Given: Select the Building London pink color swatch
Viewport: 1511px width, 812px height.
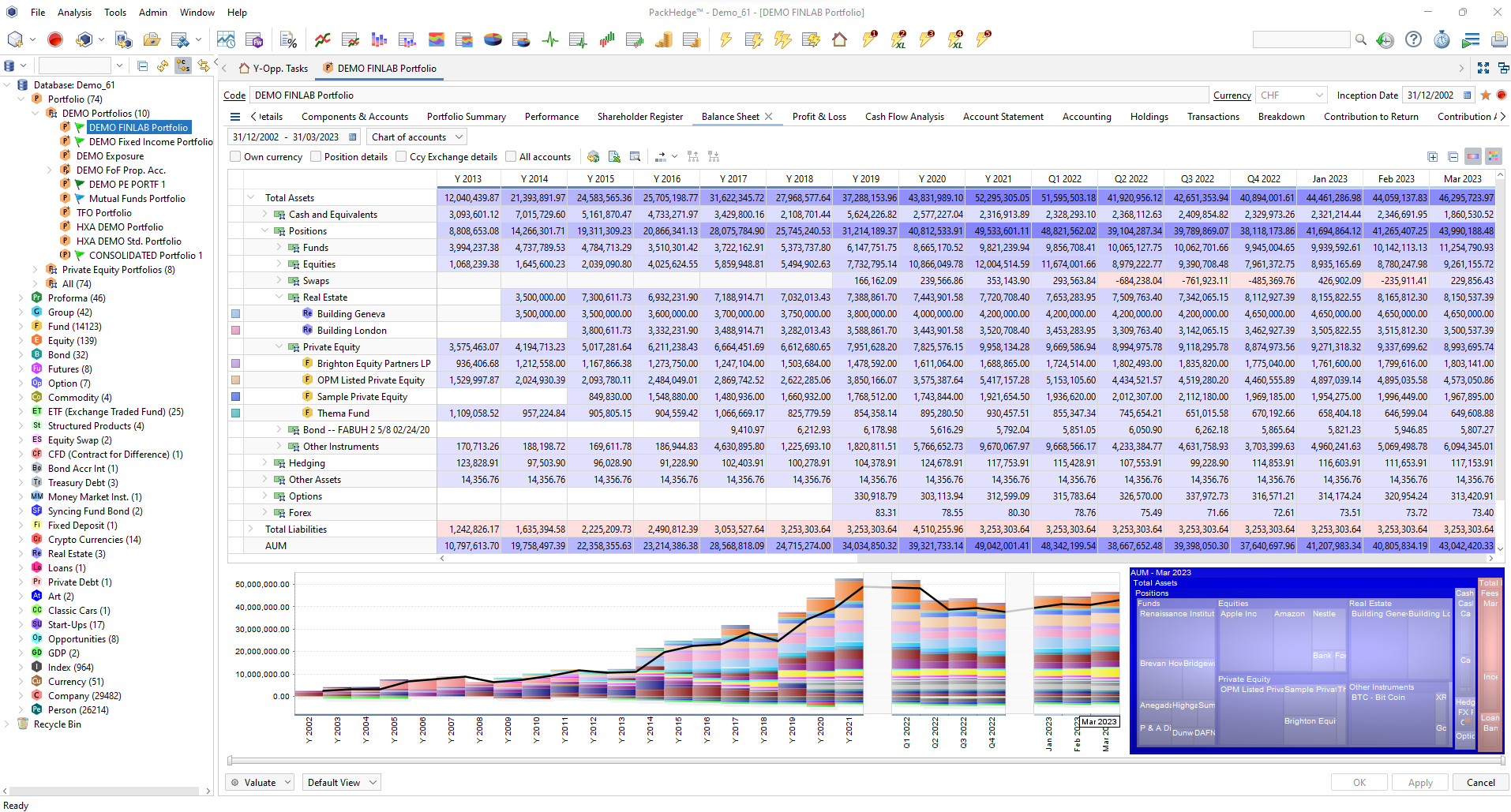Looking at the screenshot, I should (235, 330).
